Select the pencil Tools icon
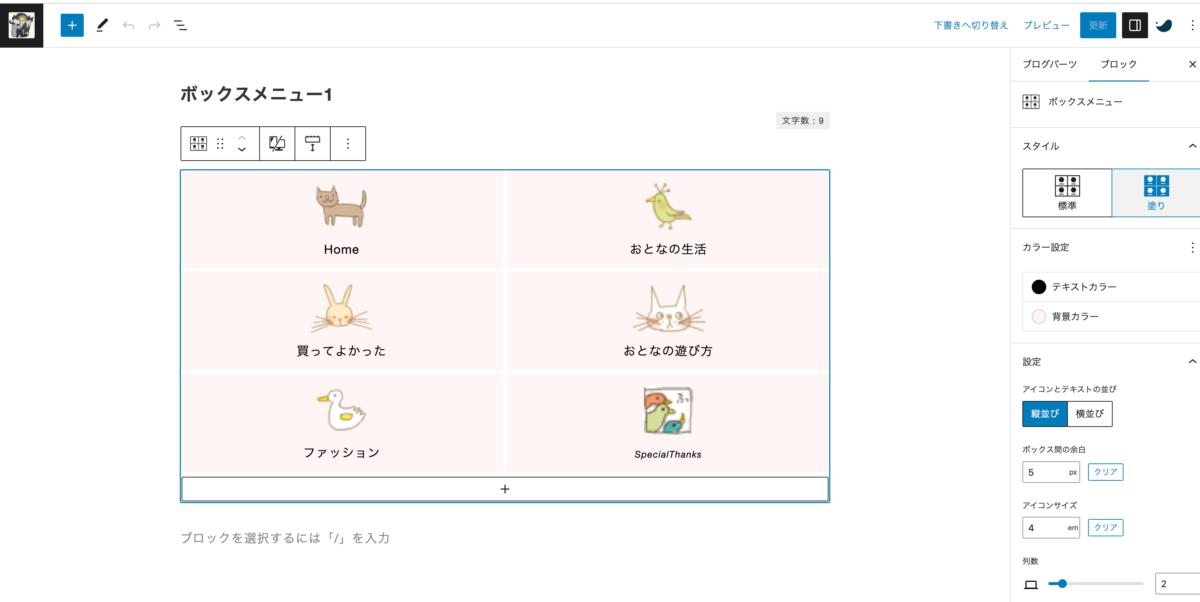 101,25
